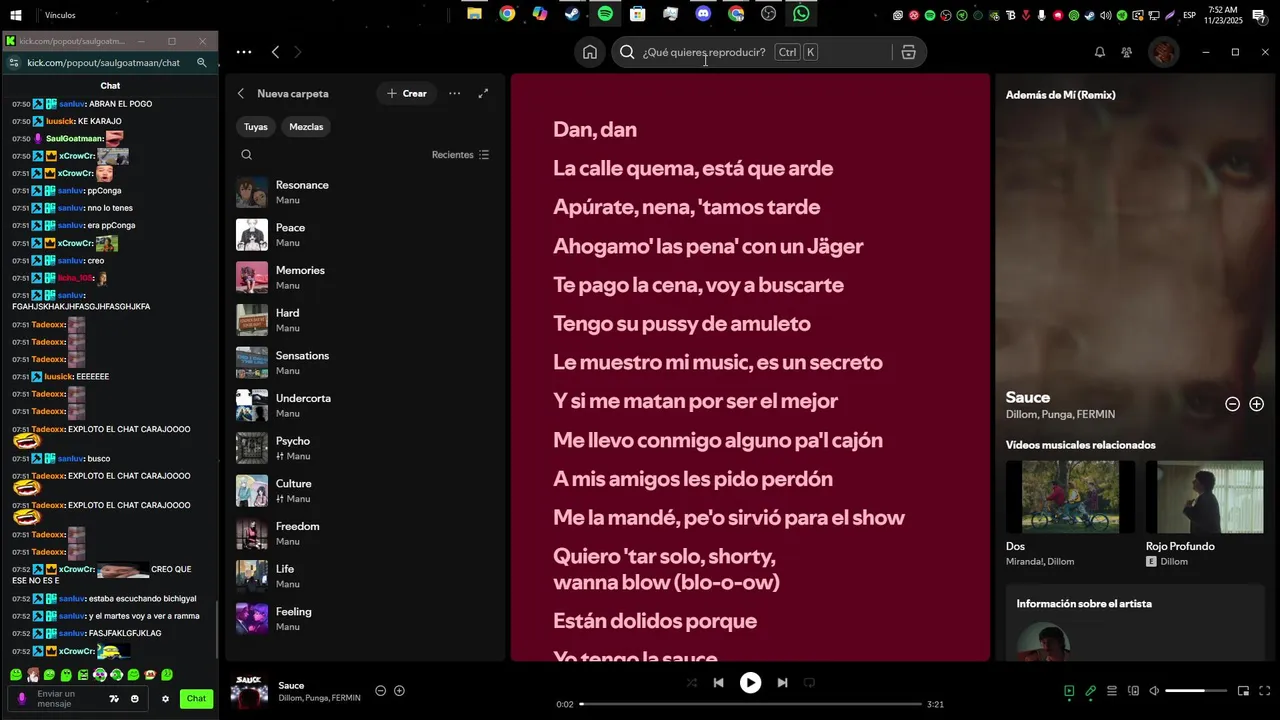Open the Resonance playlist
This screenshot has width=1280, height=720.
(365, 193)
